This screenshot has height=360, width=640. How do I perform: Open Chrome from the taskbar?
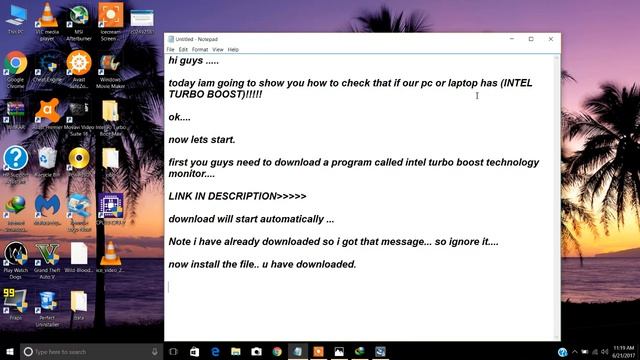[277, 351]
